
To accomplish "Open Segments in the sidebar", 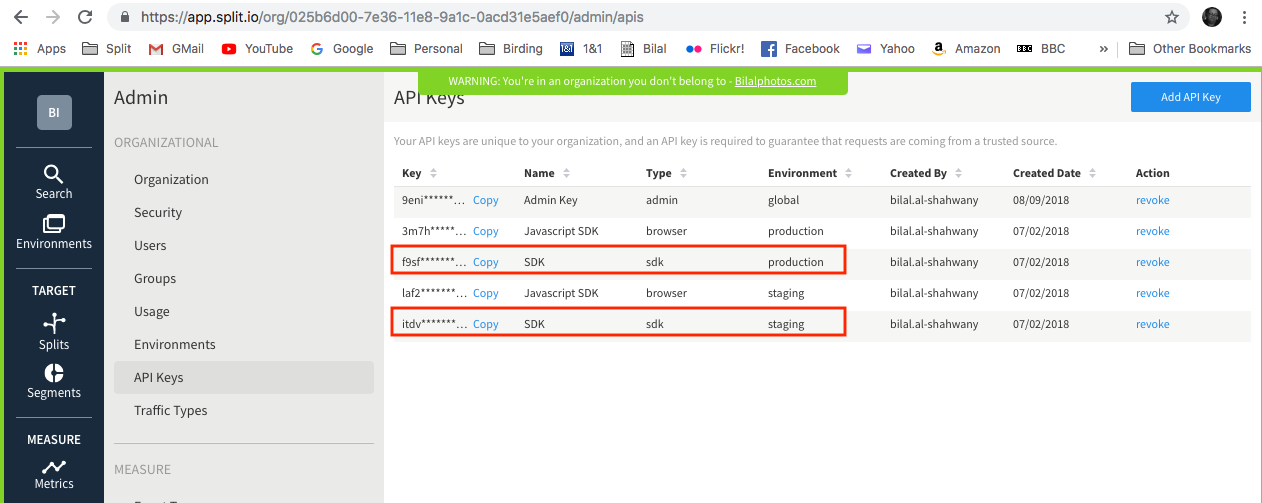I will pyautogui.click(x=54, y=381).
